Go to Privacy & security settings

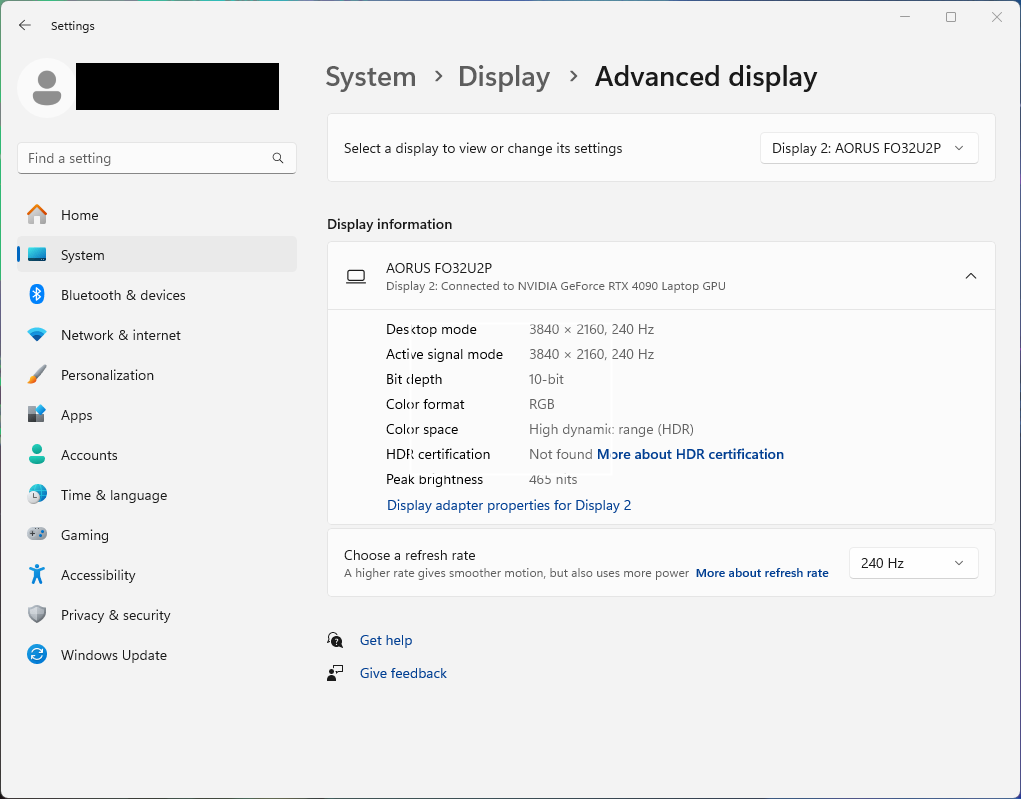click(x=157, y=615)
